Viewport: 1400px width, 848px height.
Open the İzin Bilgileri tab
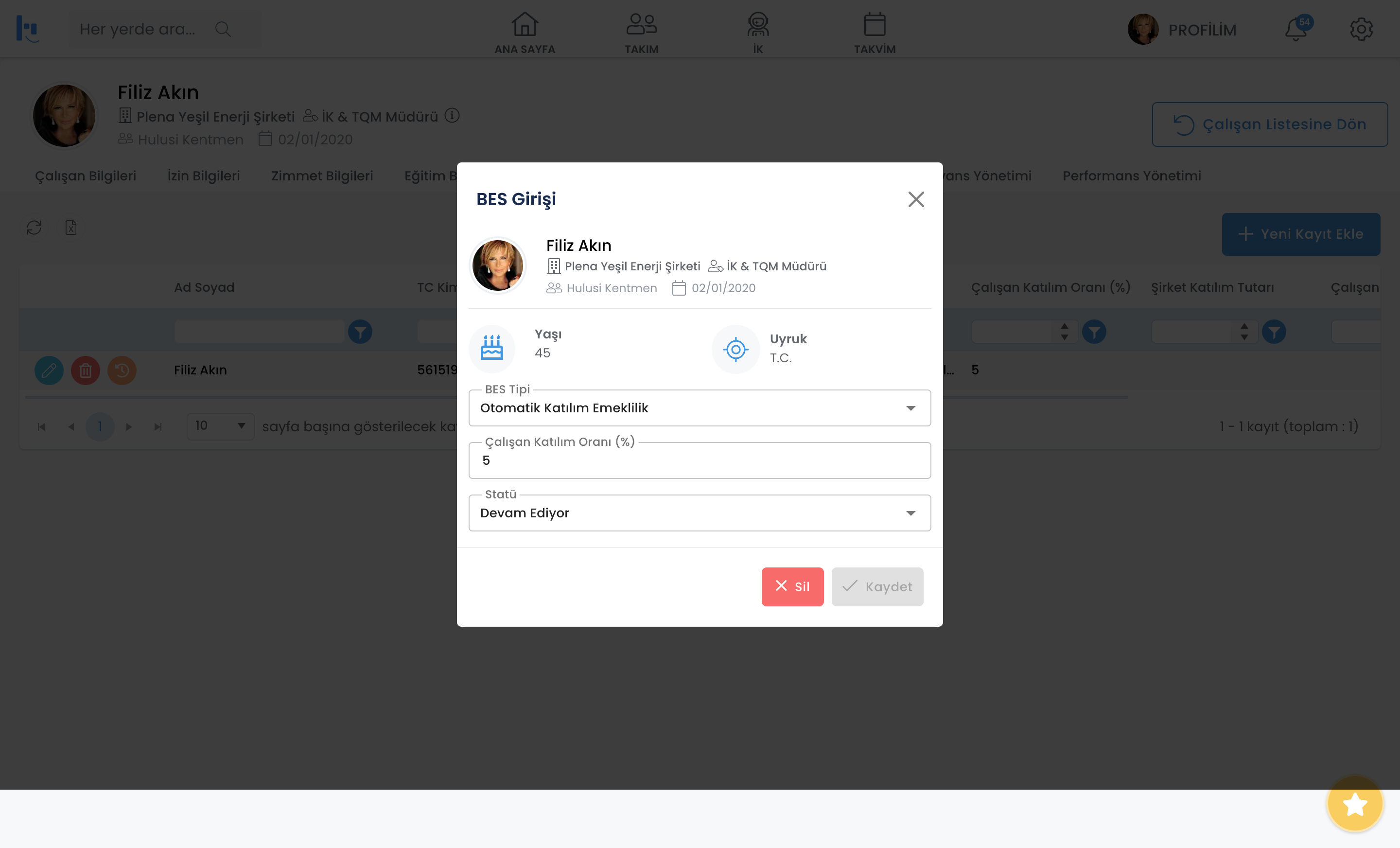click(x=203, y=176)
